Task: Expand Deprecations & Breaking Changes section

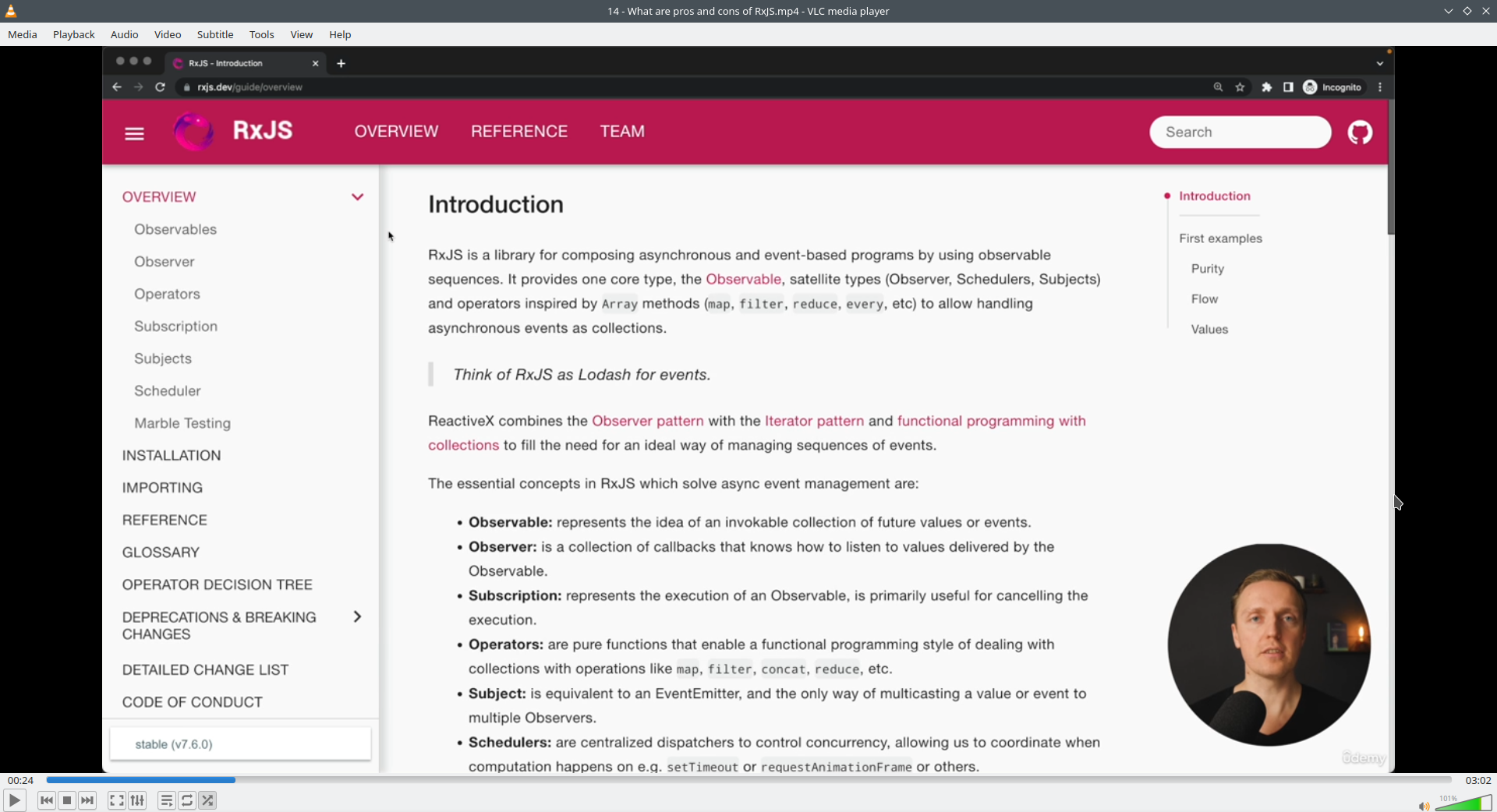Action: tap(358, 617)
